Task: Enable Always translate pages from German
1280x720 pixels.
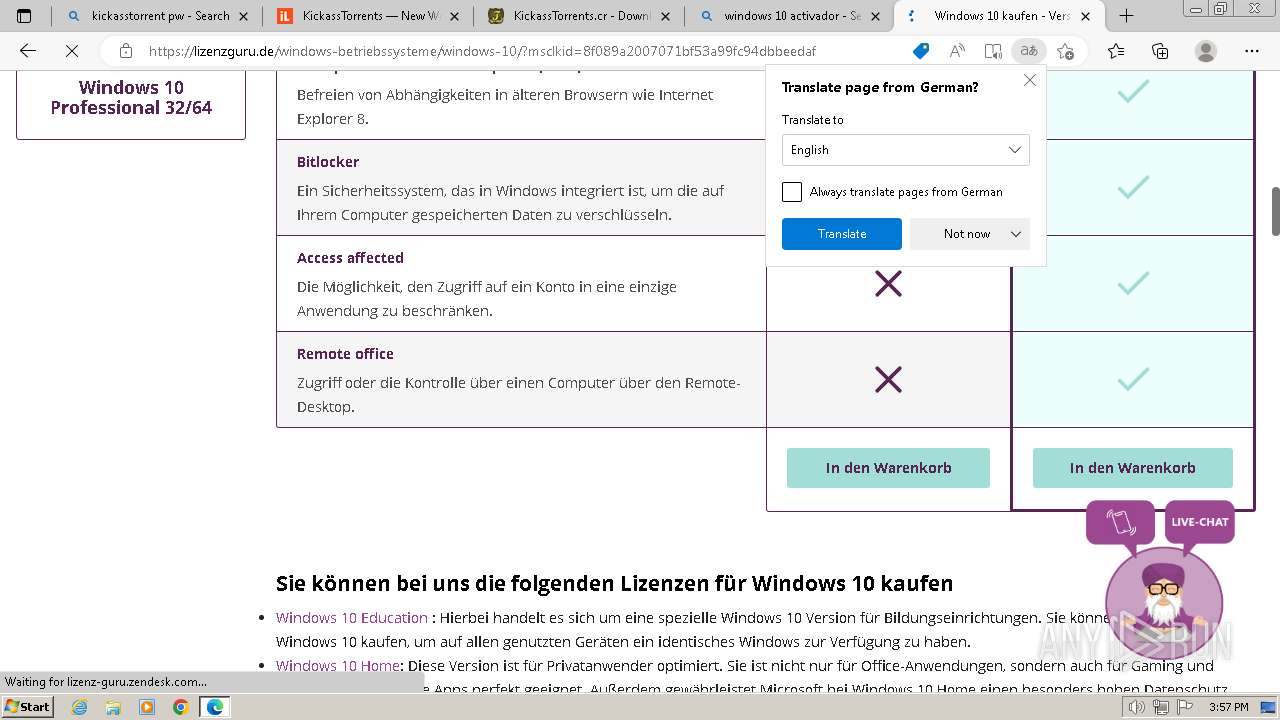Action: (792, 192)
